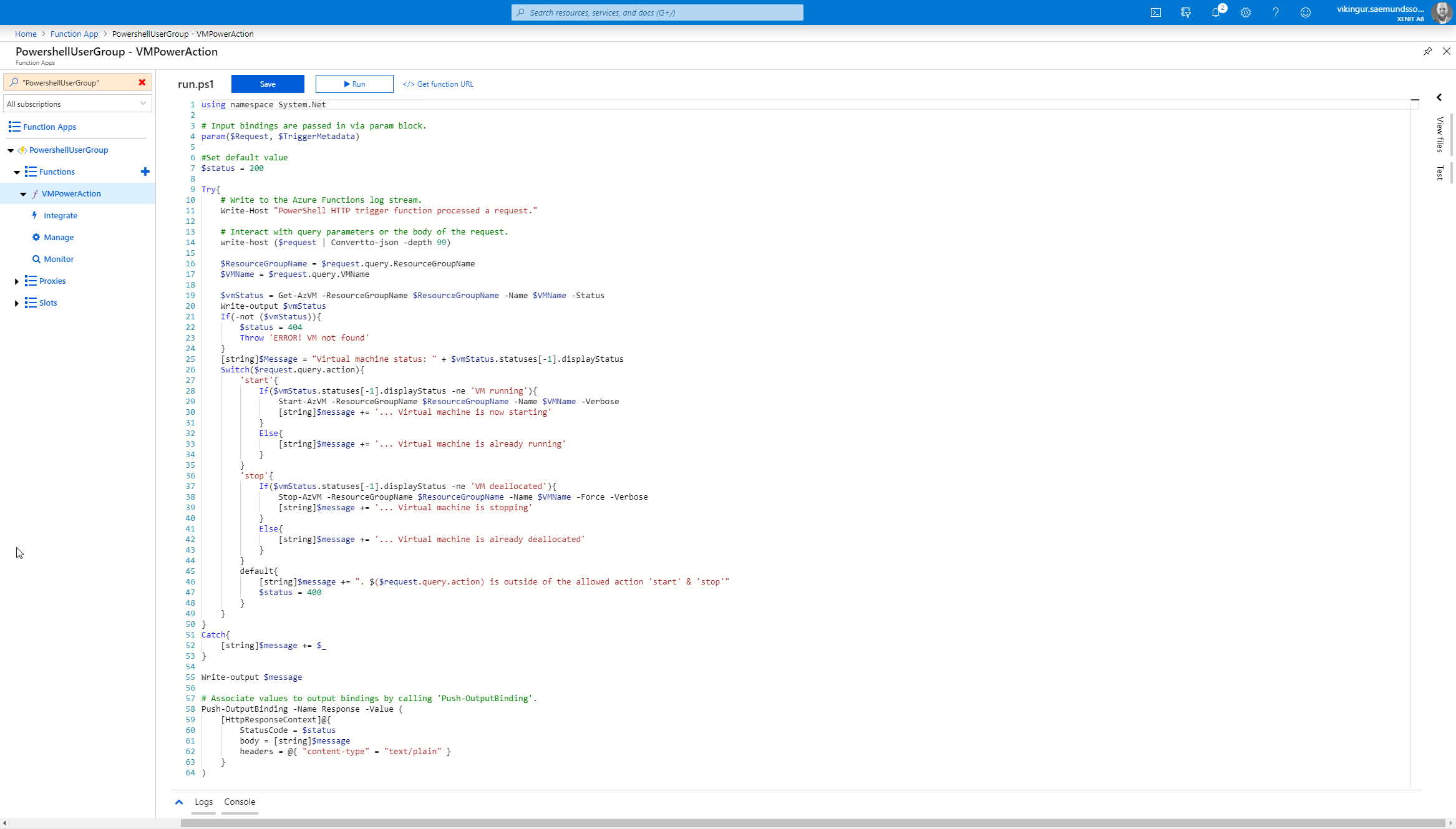Click the Integrate lightning icon
The height and width of the screenshot is (829, 1456).
35,215
